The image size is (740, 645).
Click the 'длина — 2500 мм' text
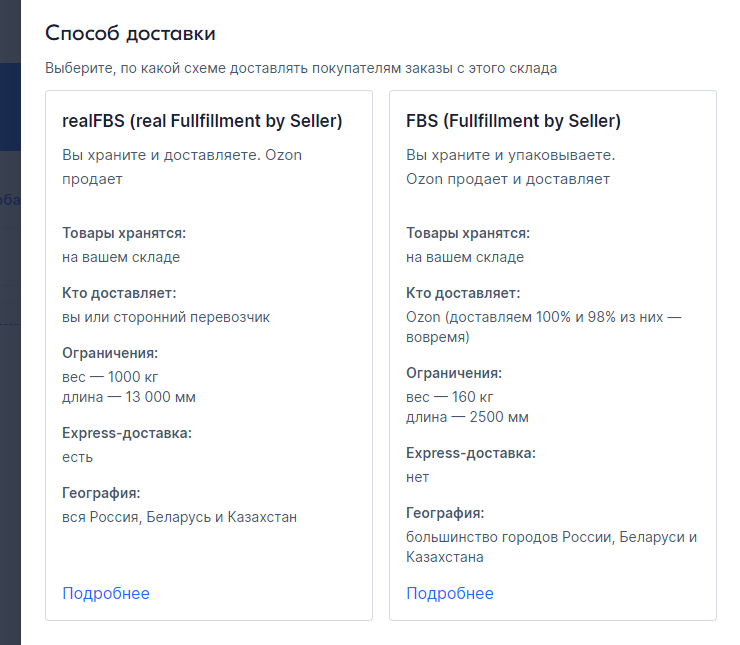point(467,417)
